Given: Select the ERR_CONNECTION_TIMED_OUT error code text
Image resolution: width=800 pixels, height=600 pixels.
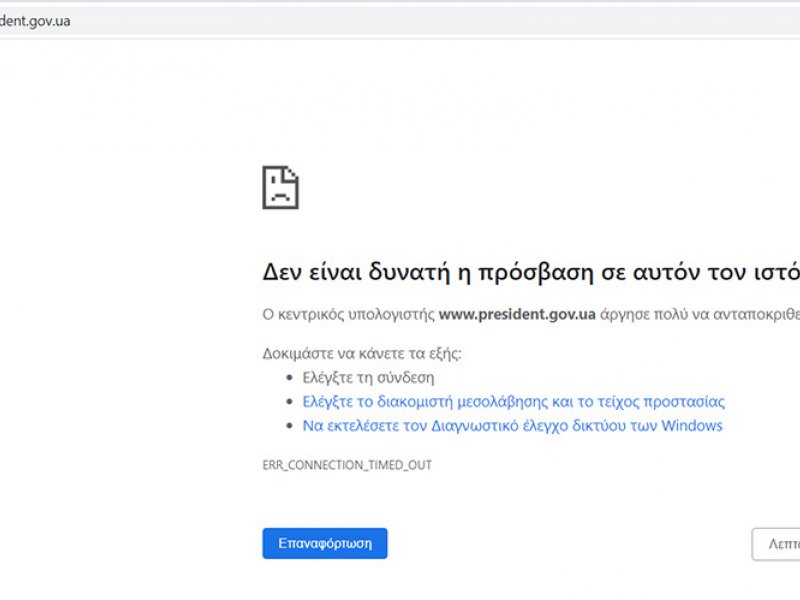Looking at the screenshot, I should tap(347, 465).
